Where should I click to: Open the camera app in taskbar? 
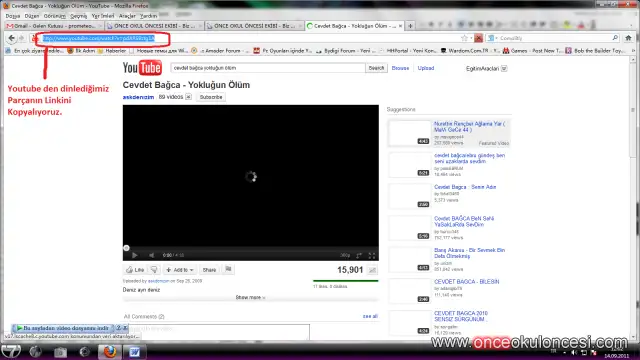point(60,352)
